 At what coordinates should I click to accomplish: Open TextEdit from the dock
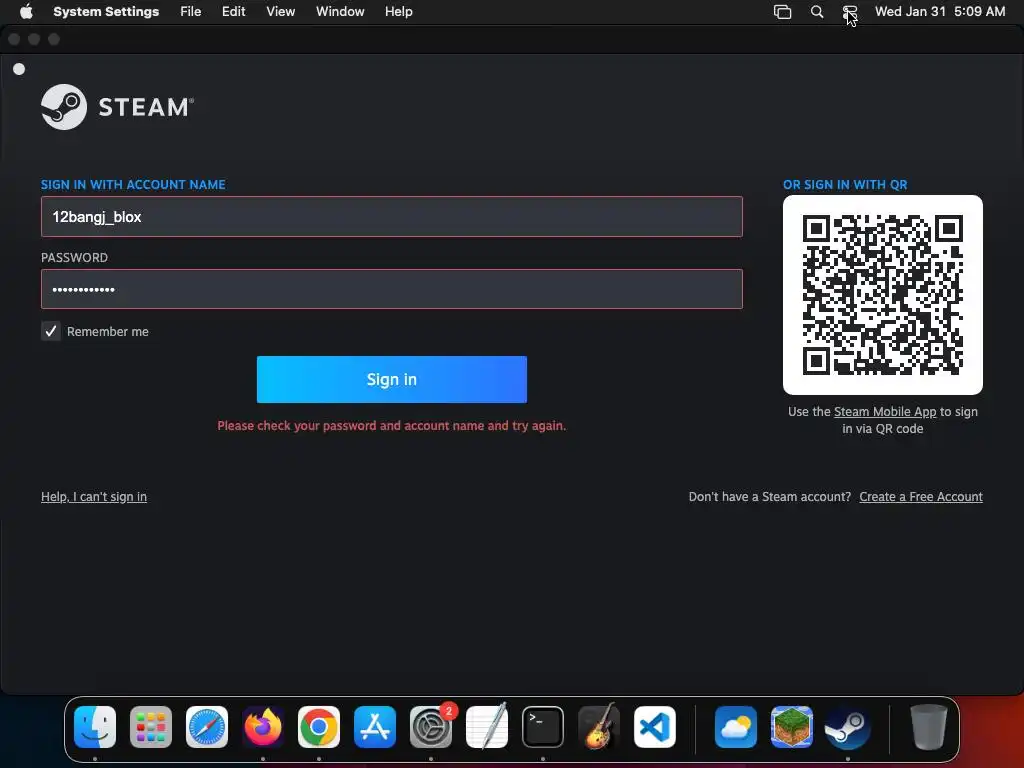click(x=487, y=727)
